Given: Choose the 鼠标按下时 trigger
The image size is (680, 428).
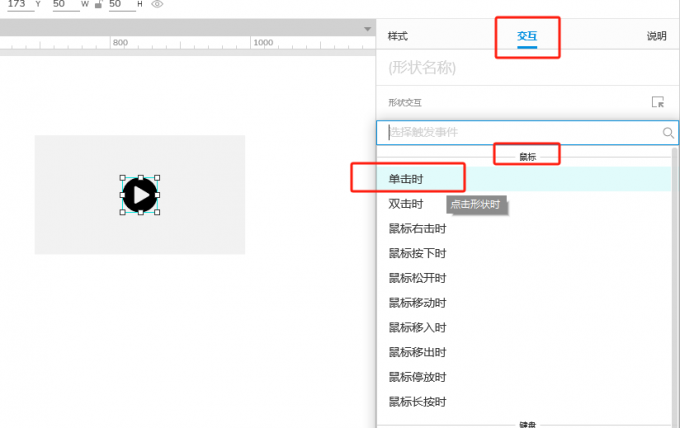Looking at the screenshot, I should (x=524, y=253).
